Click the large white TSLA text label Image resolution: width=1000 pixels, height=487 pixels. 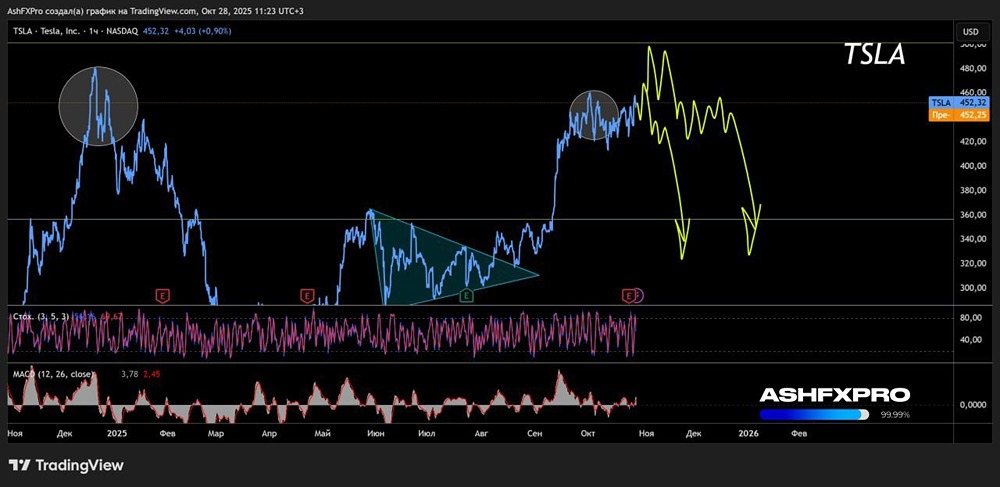point(874,55)
